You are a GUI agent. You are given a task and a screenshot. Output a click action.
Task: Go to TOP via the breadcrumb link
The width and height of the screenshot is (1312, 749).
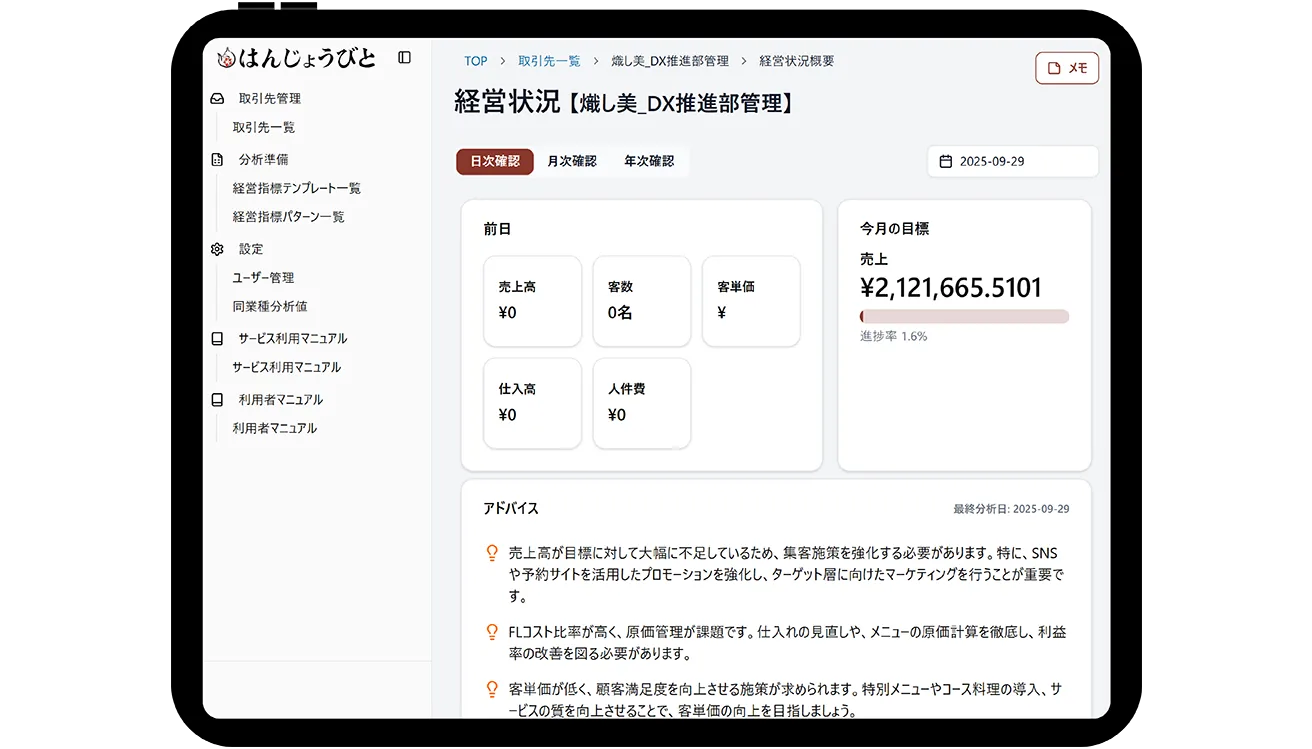tap(474, 60)
